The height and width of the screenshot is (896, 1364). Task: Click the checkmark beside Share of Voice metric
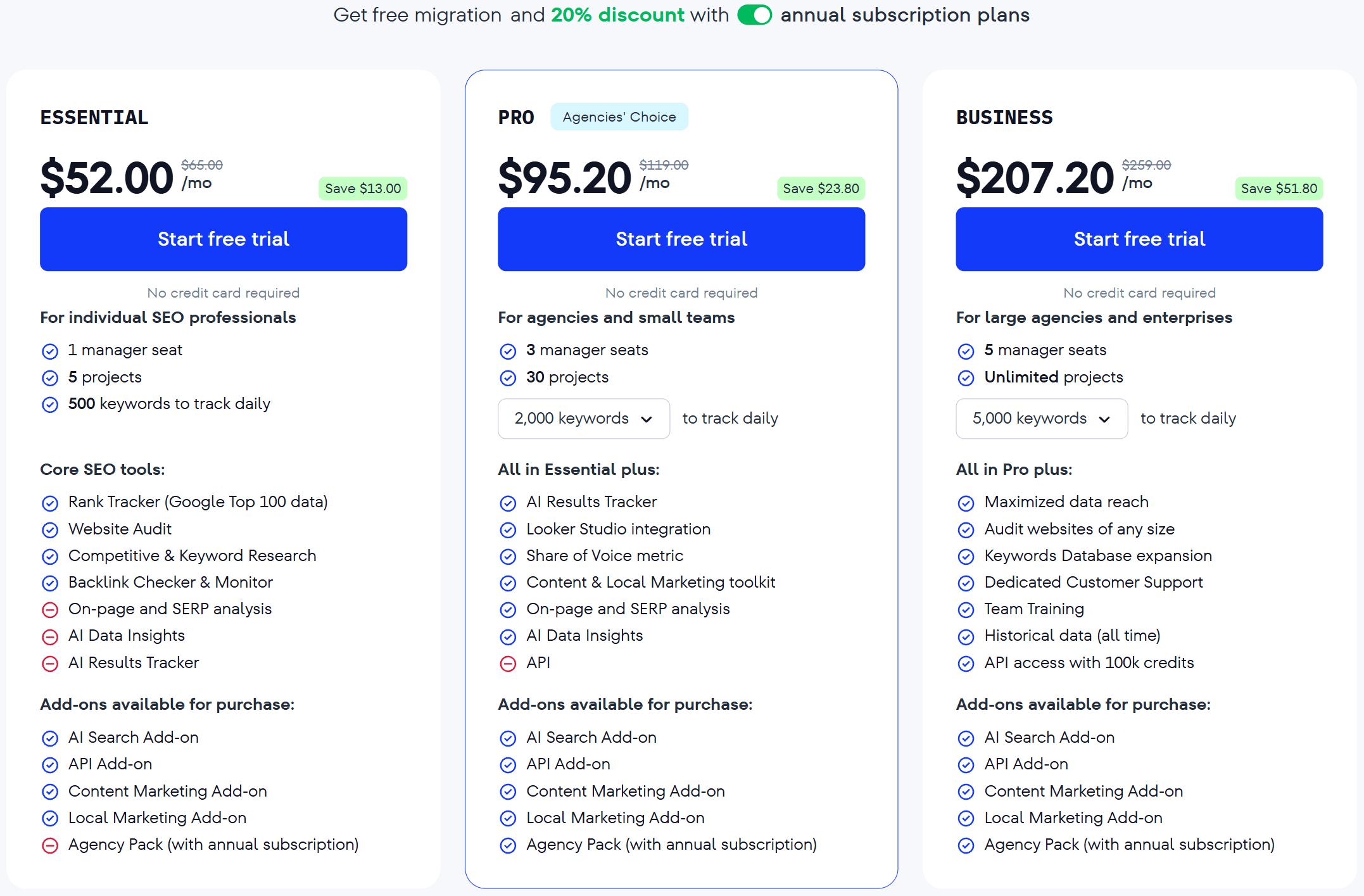click(x=508, y=557)
